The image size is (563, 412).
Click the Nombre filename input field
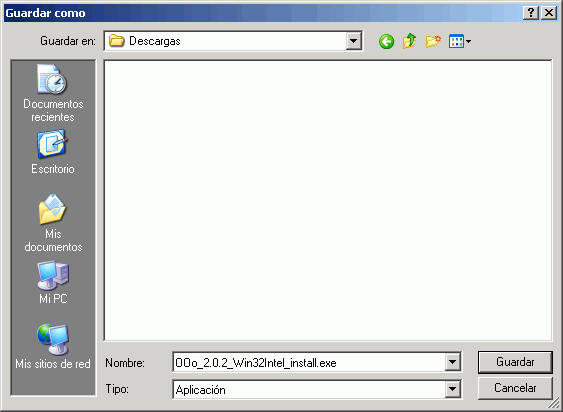click(309, 362)
